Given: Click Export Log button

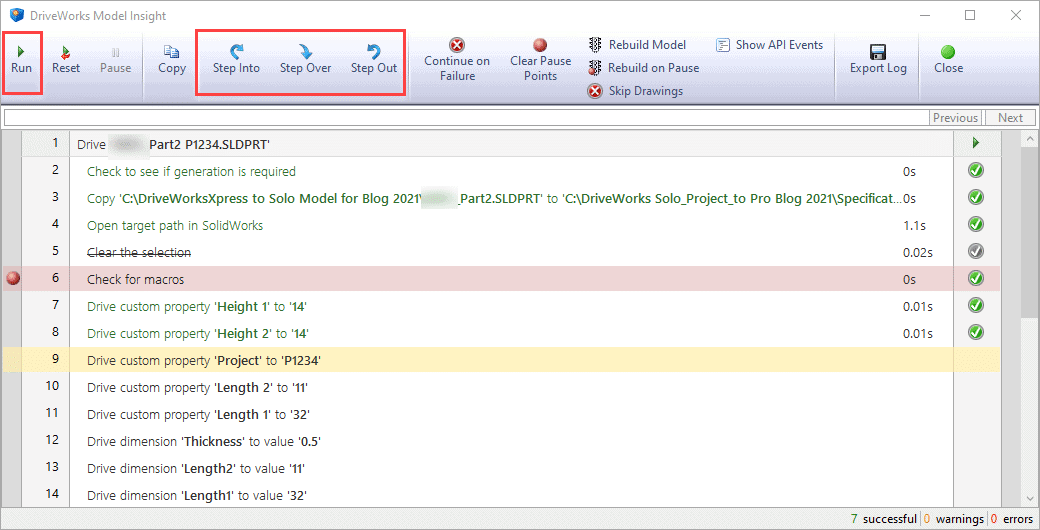Looking at the screenshot, I should click(878, 60).
